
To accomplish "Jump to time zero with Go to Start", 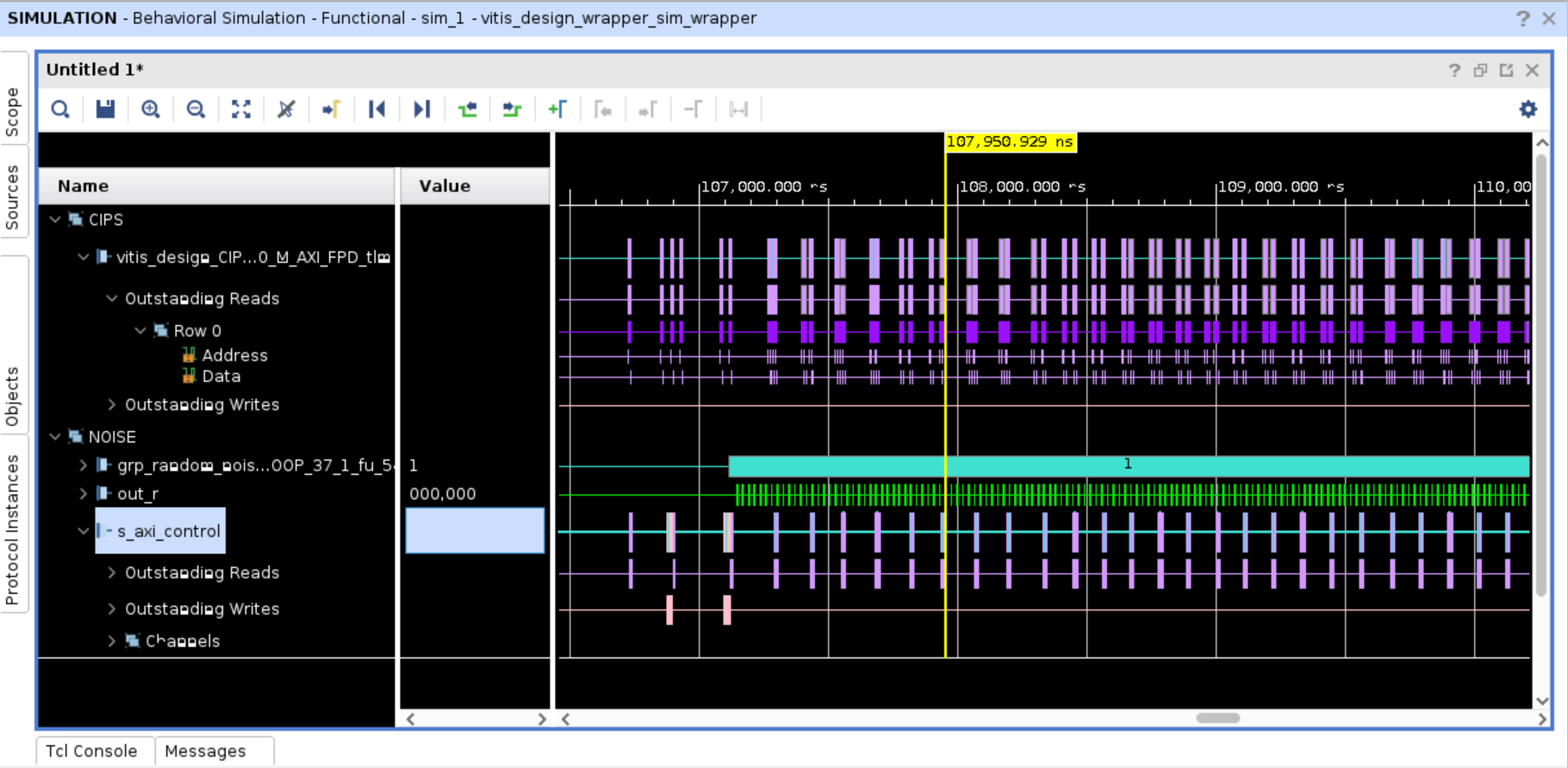I will point(376,109).
